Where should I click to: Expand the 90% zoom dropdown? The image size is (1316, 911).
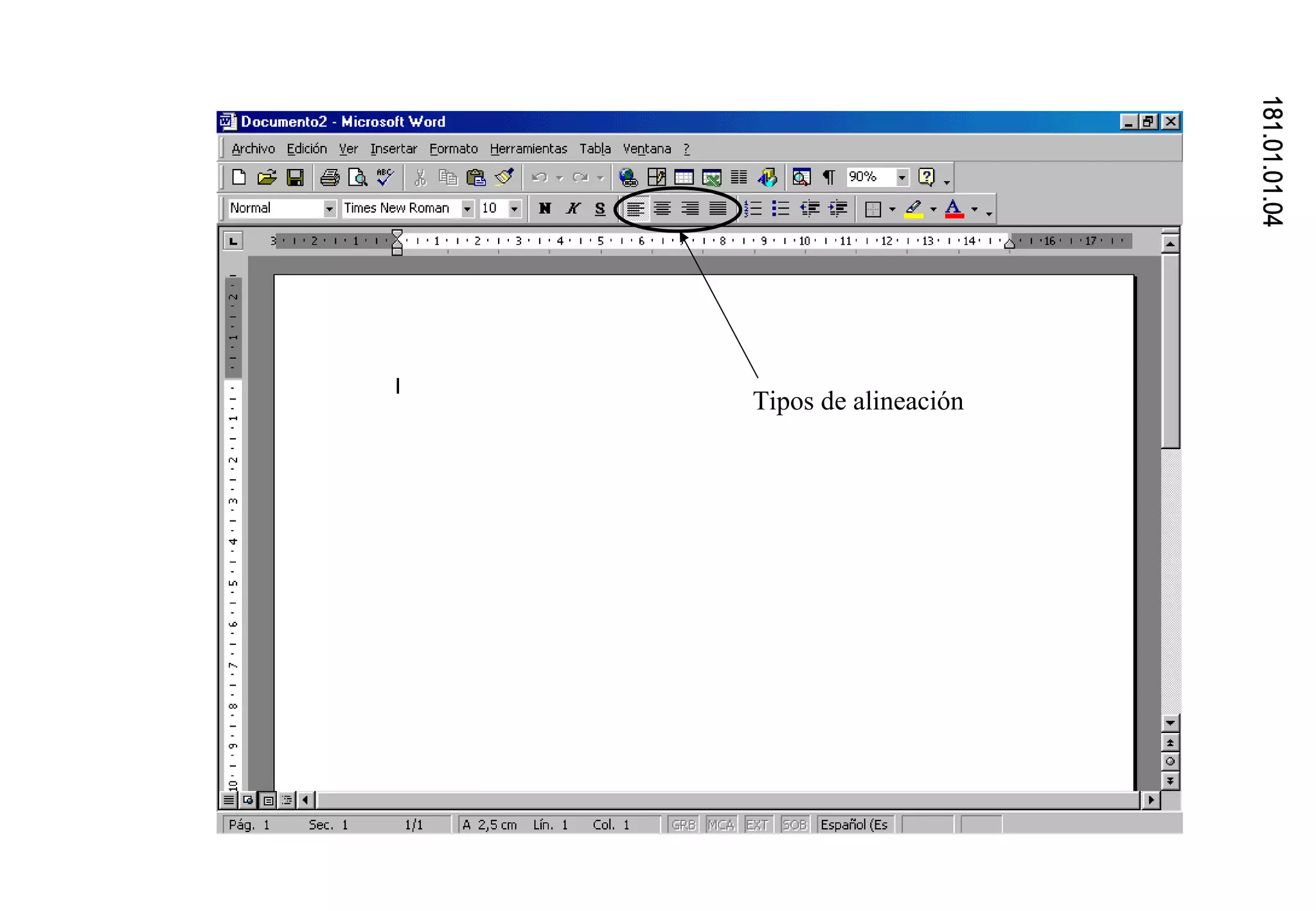click(902, 177)
